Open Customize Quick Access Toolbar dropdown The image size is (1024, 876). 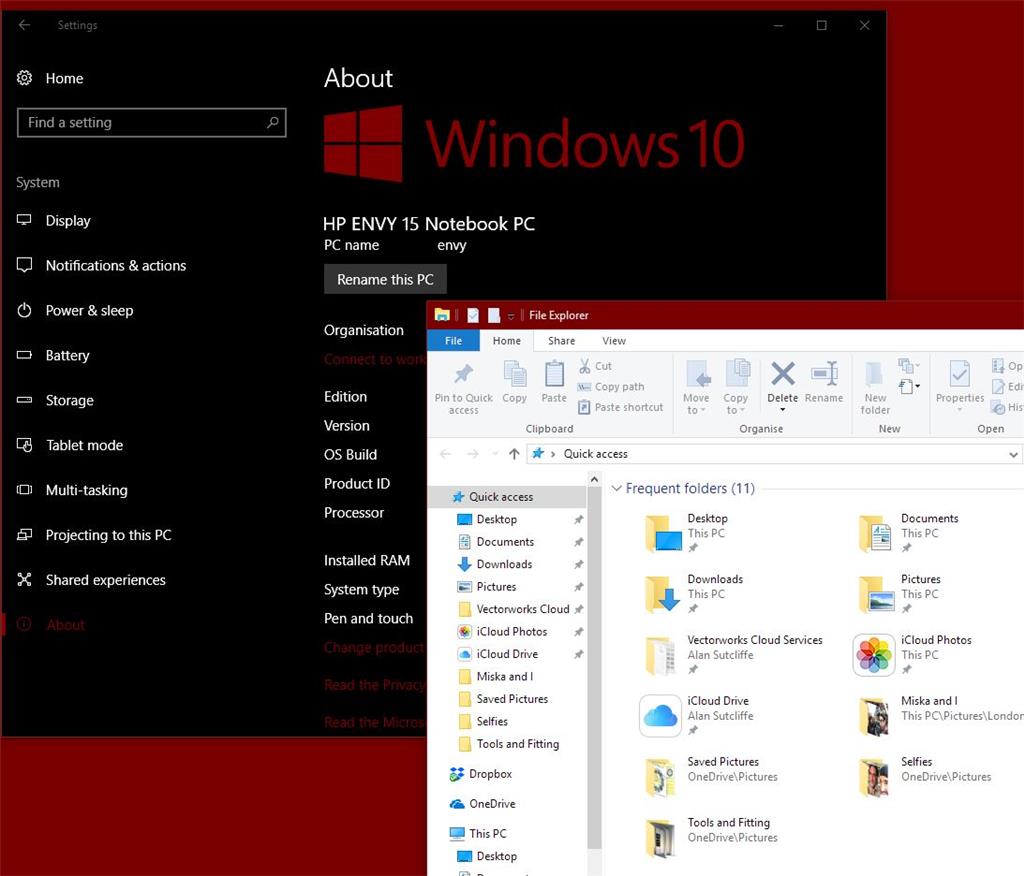point(511,316)
